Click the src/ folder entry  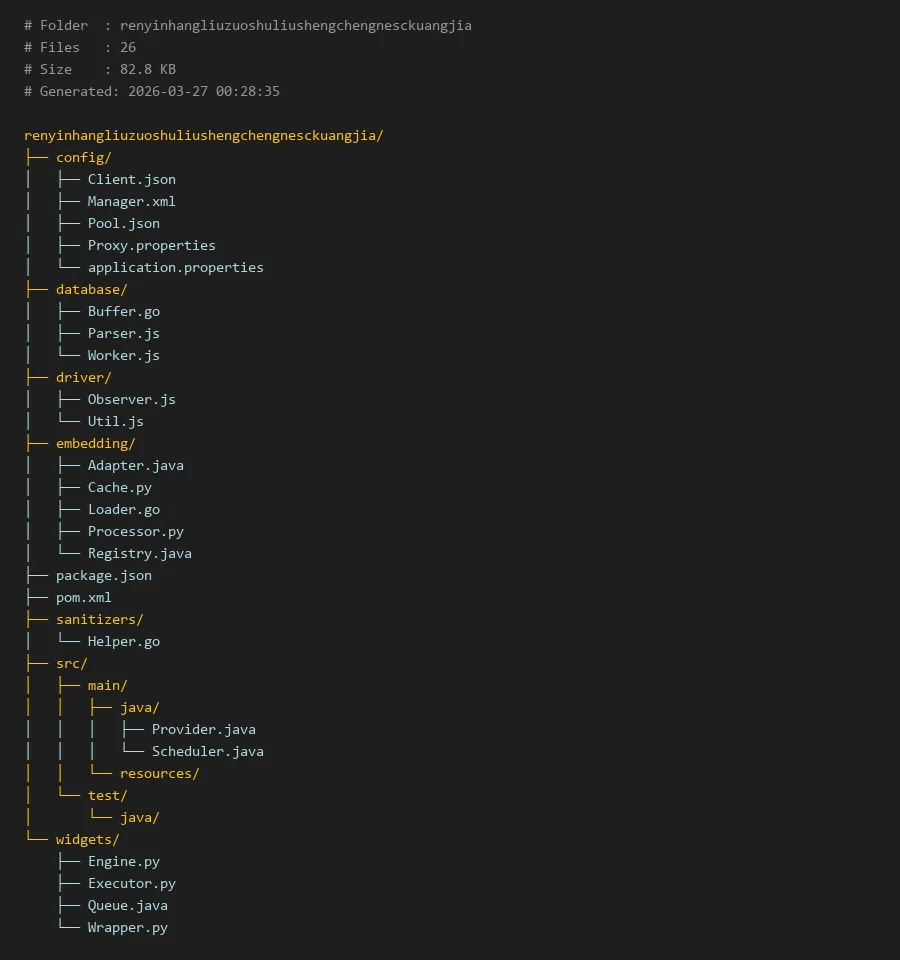coord(72,663)
